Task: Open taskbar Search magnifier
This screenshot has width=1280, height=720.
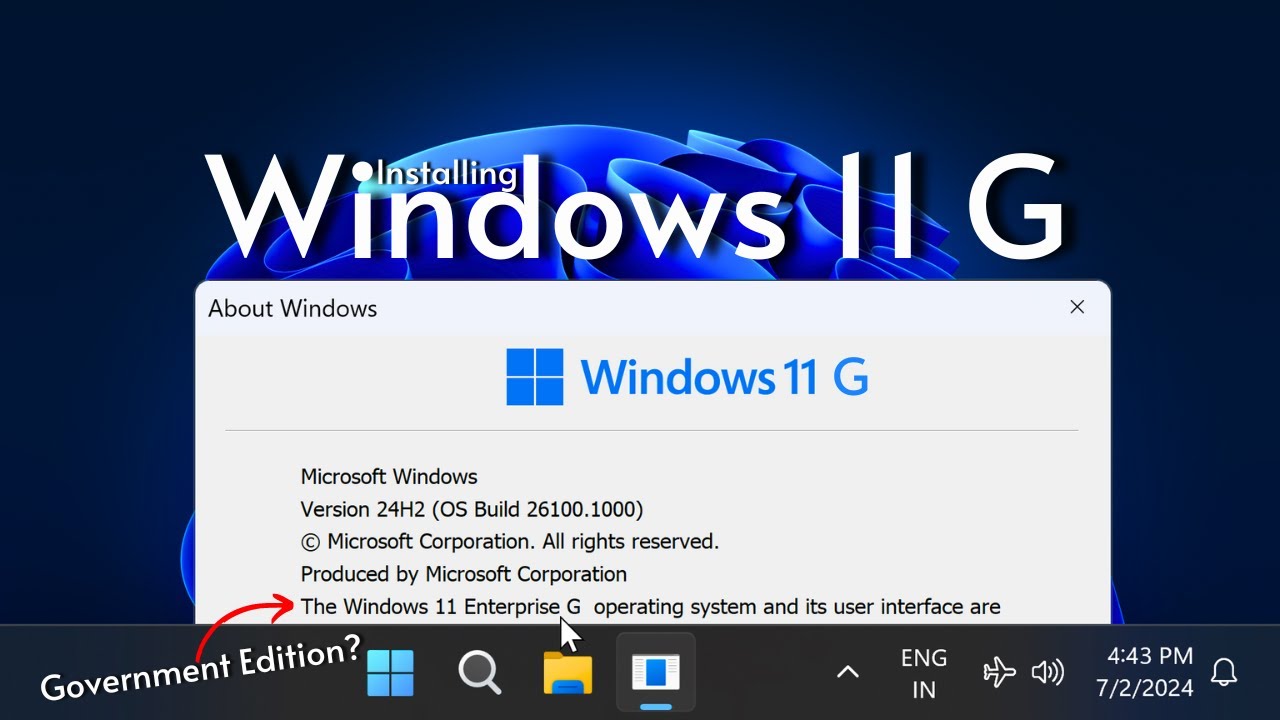Action: click(x=480, y=673)
